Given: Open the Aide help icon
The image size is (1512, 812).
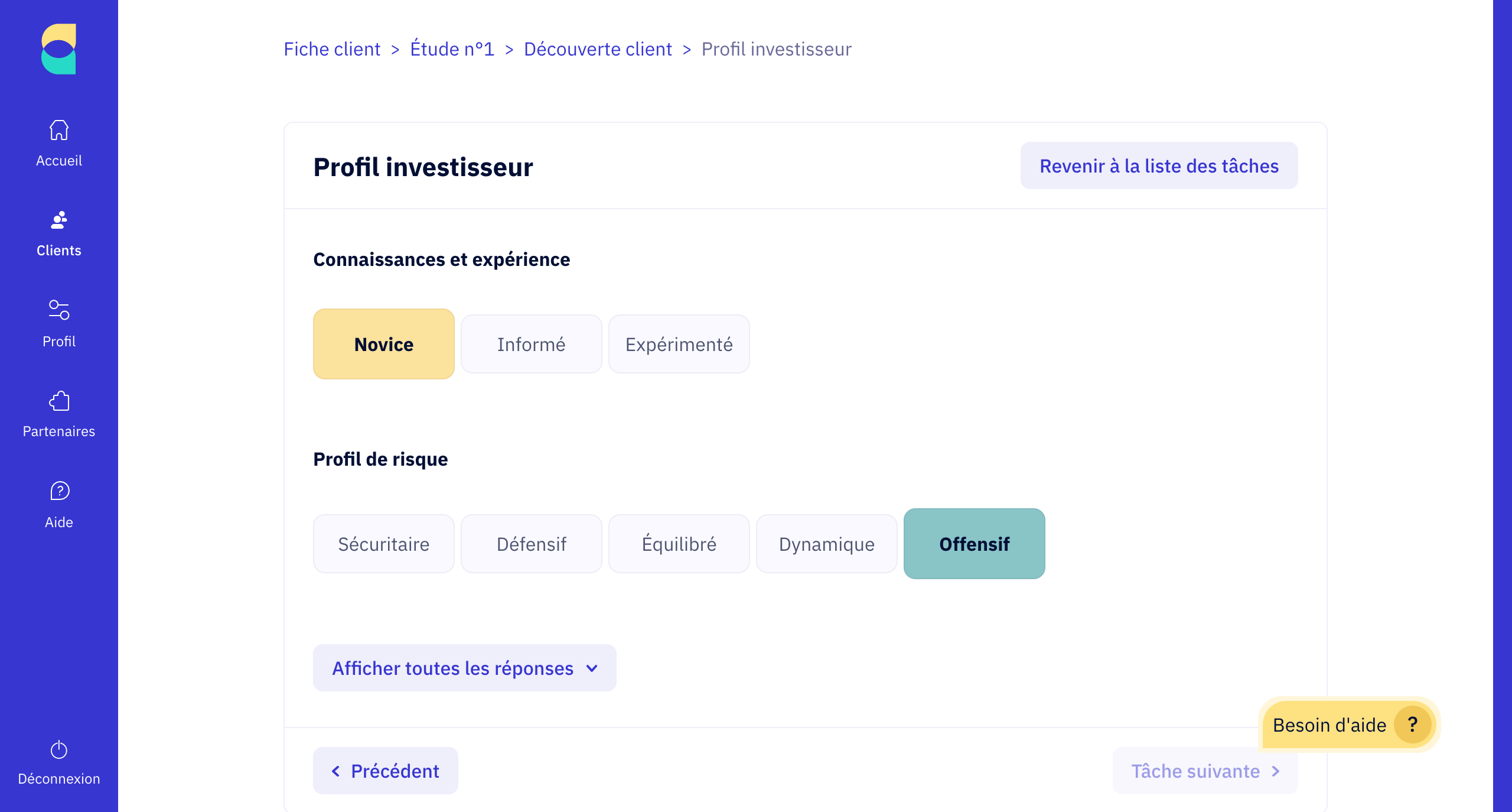Looking at the screenshot, I should coord(58,491).
